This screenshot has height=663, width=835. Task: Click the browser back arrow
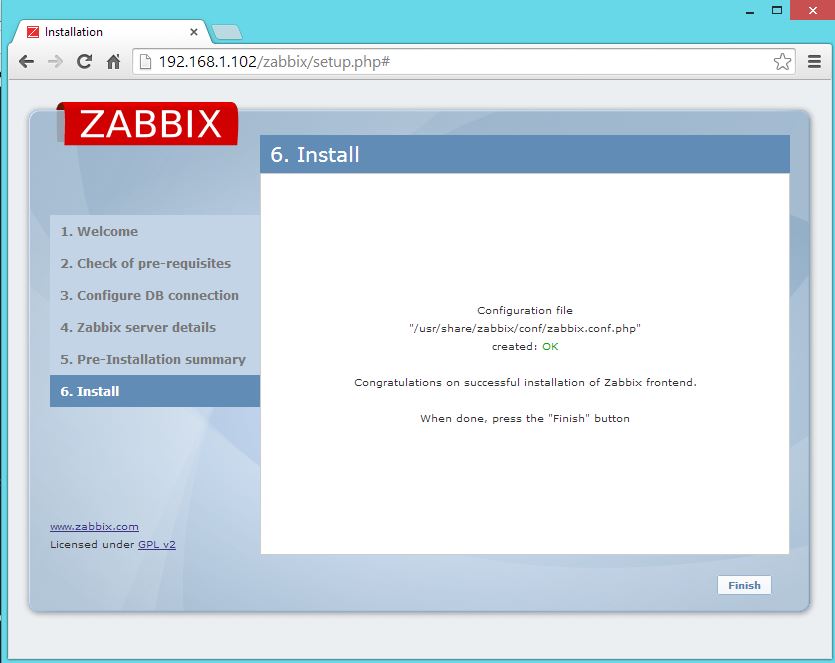[26, 61]
